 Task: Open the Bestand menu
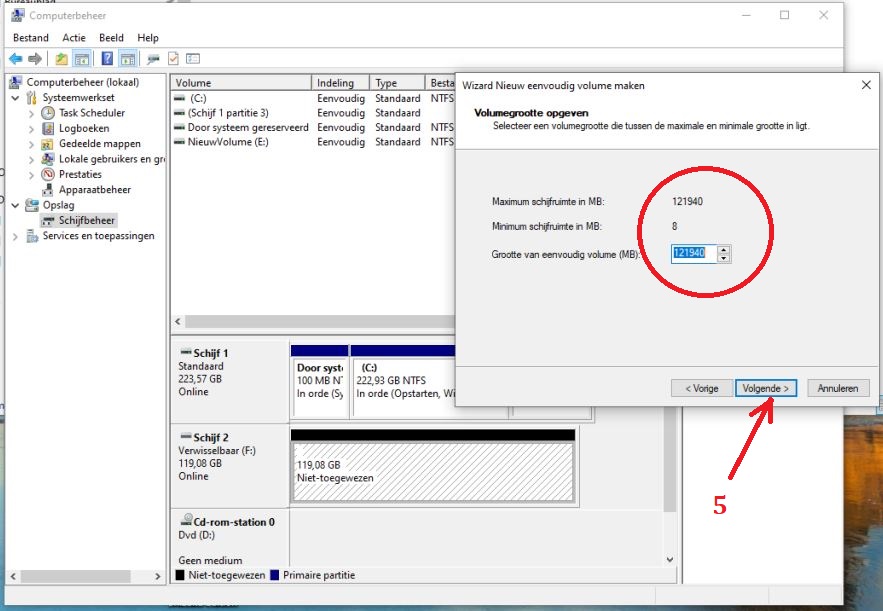(31, 38)
